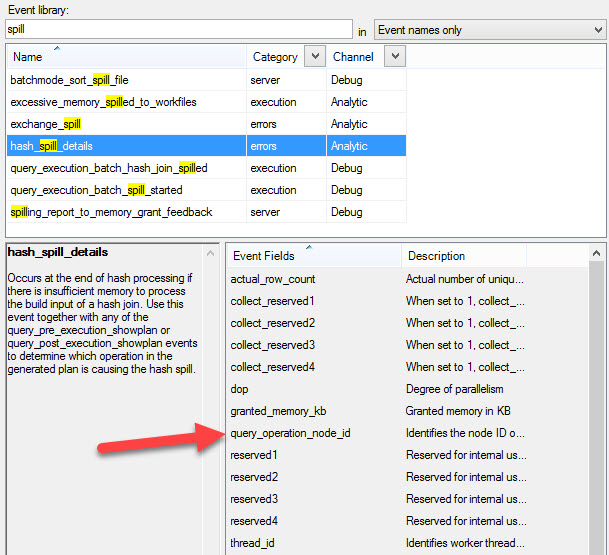Open the Category column filter dropdown
The image size is (609, 555).
(x=313, y=57)
